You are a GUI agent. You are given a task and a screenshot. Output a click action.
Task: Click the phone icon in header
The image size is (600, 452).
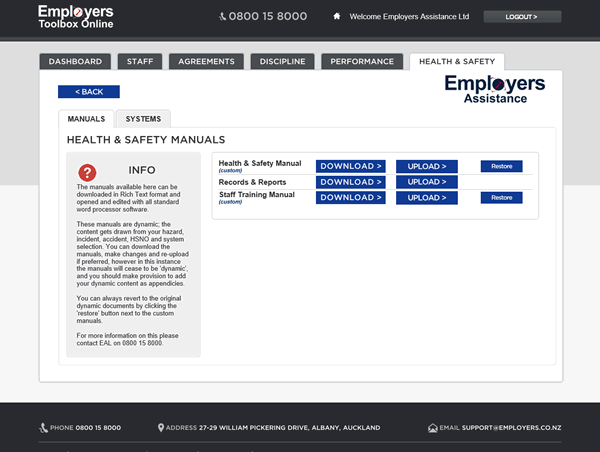click(223, 16)
